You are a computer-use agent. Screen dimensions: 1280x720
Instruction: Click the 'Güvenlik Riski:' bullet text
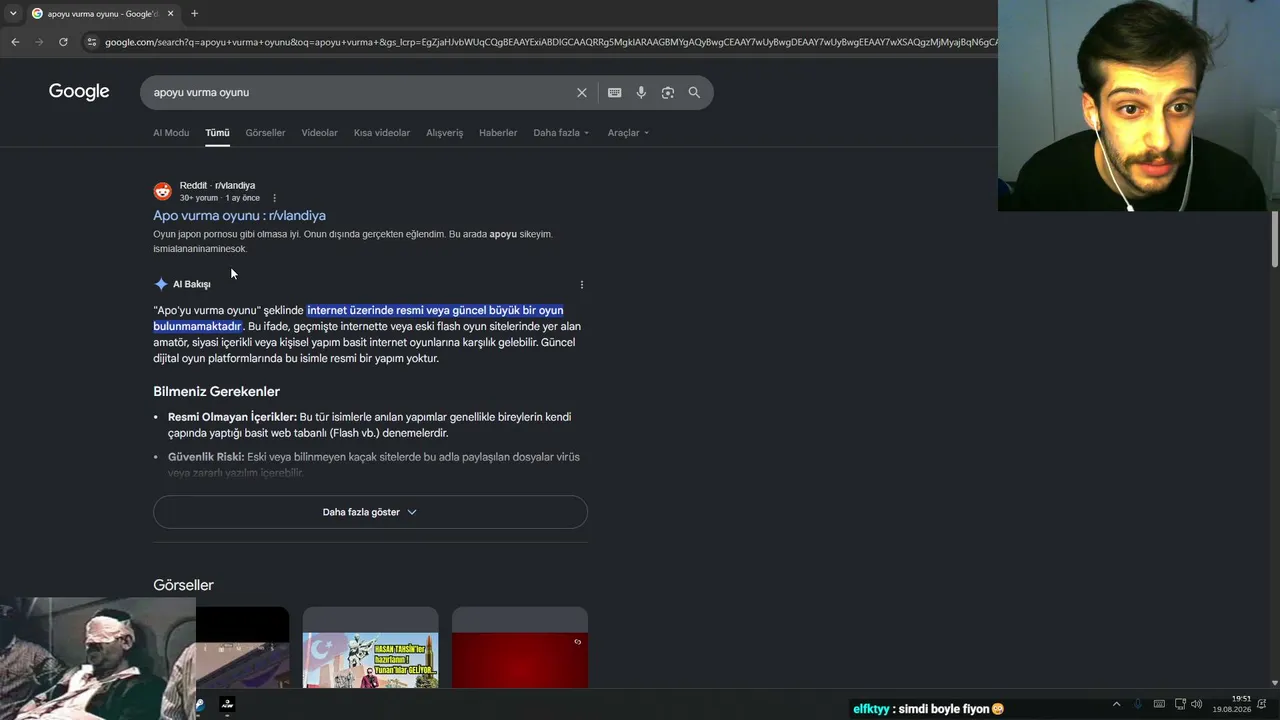[x=206, y=457]
